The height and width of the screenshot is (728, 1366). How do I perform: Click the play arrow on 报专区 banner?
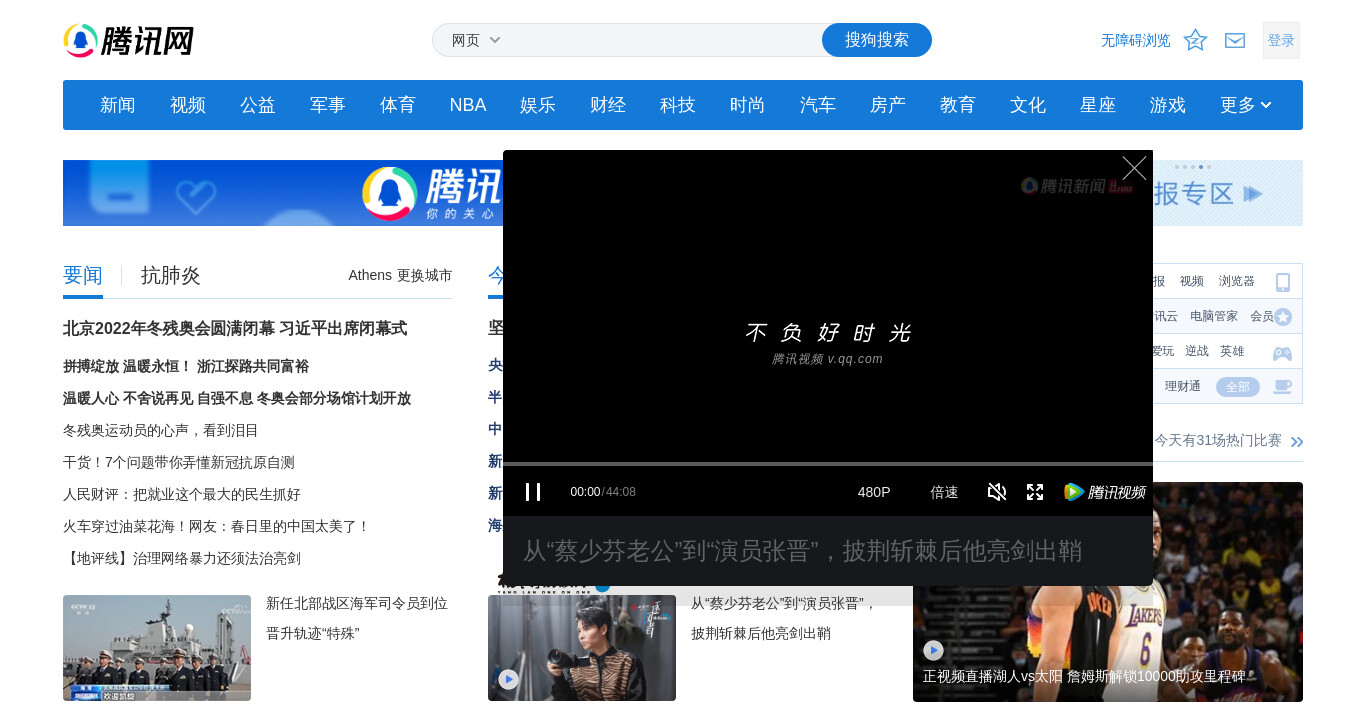pyautogui.click(x=1253, y=194)
